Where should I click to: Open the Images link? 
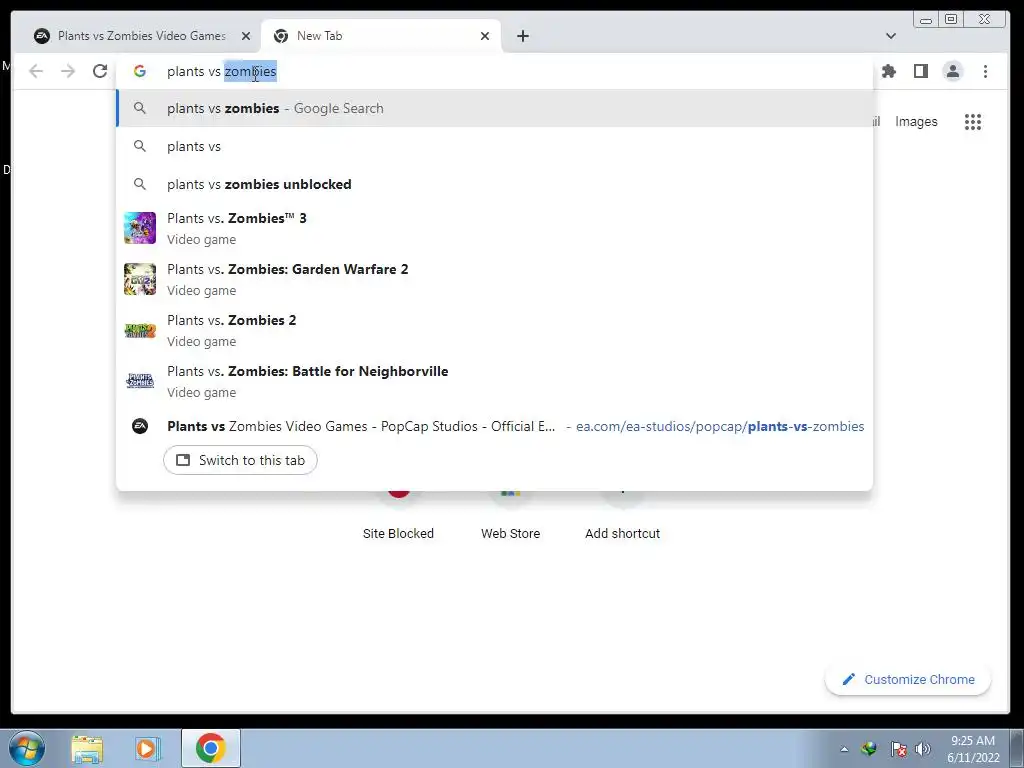[916, 121]
